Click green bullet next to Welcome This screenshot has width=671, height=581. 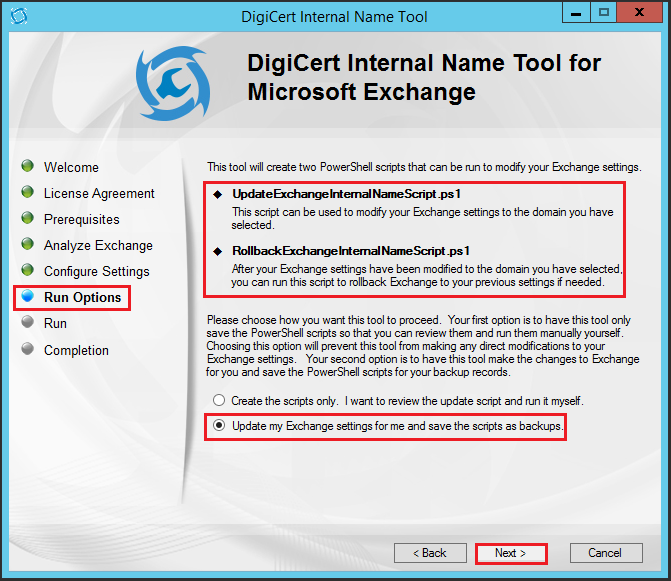27,166
